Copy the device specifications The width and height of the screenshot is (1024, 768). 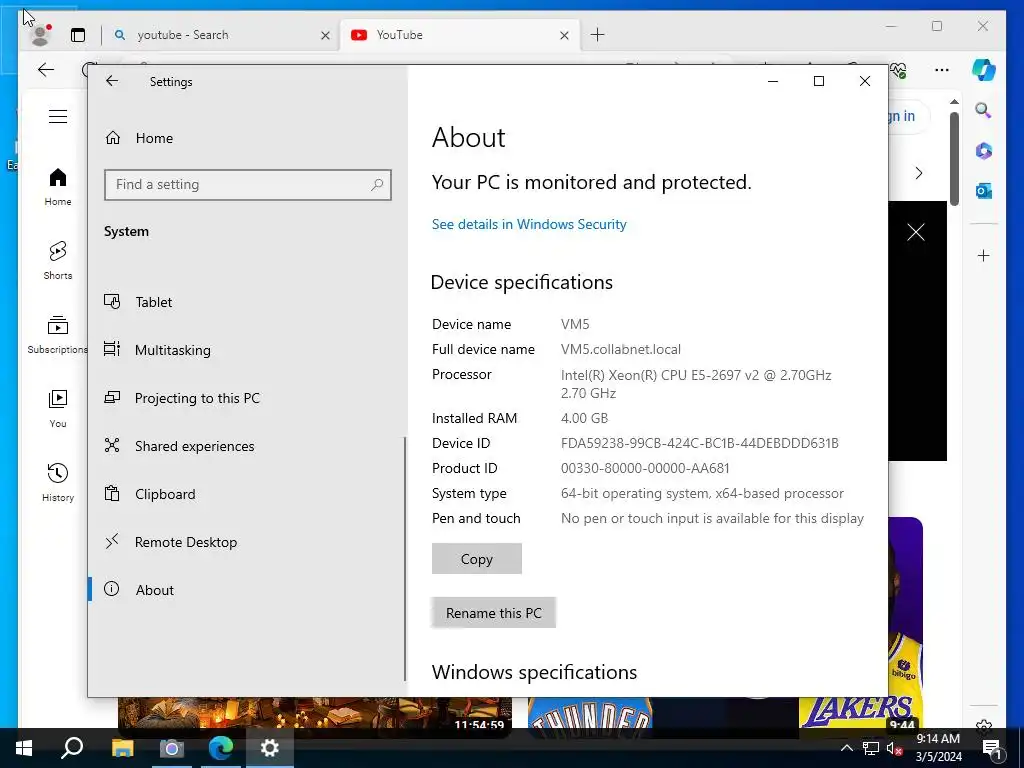(x=477, y=559)
